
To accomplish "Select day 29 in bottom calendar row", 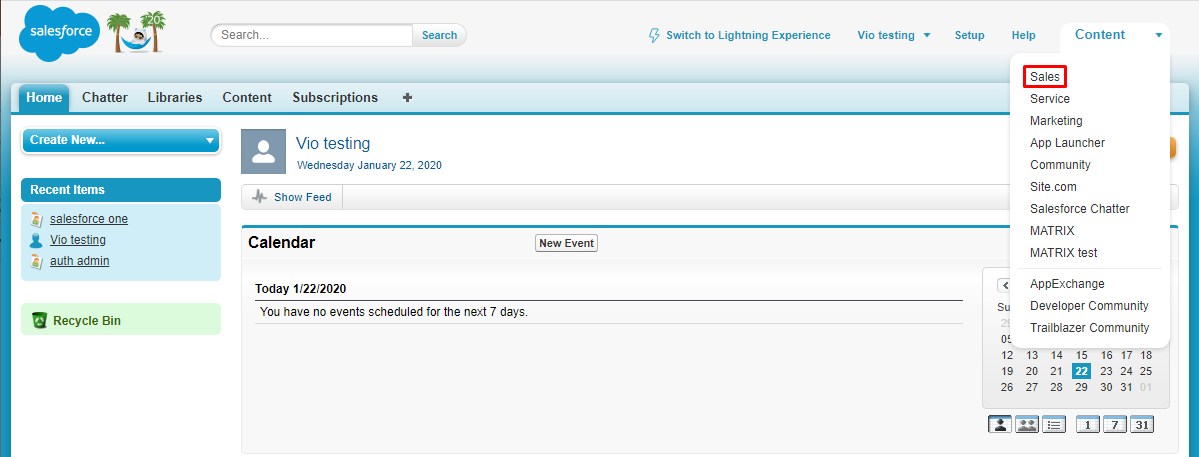I will (1081, 387).
